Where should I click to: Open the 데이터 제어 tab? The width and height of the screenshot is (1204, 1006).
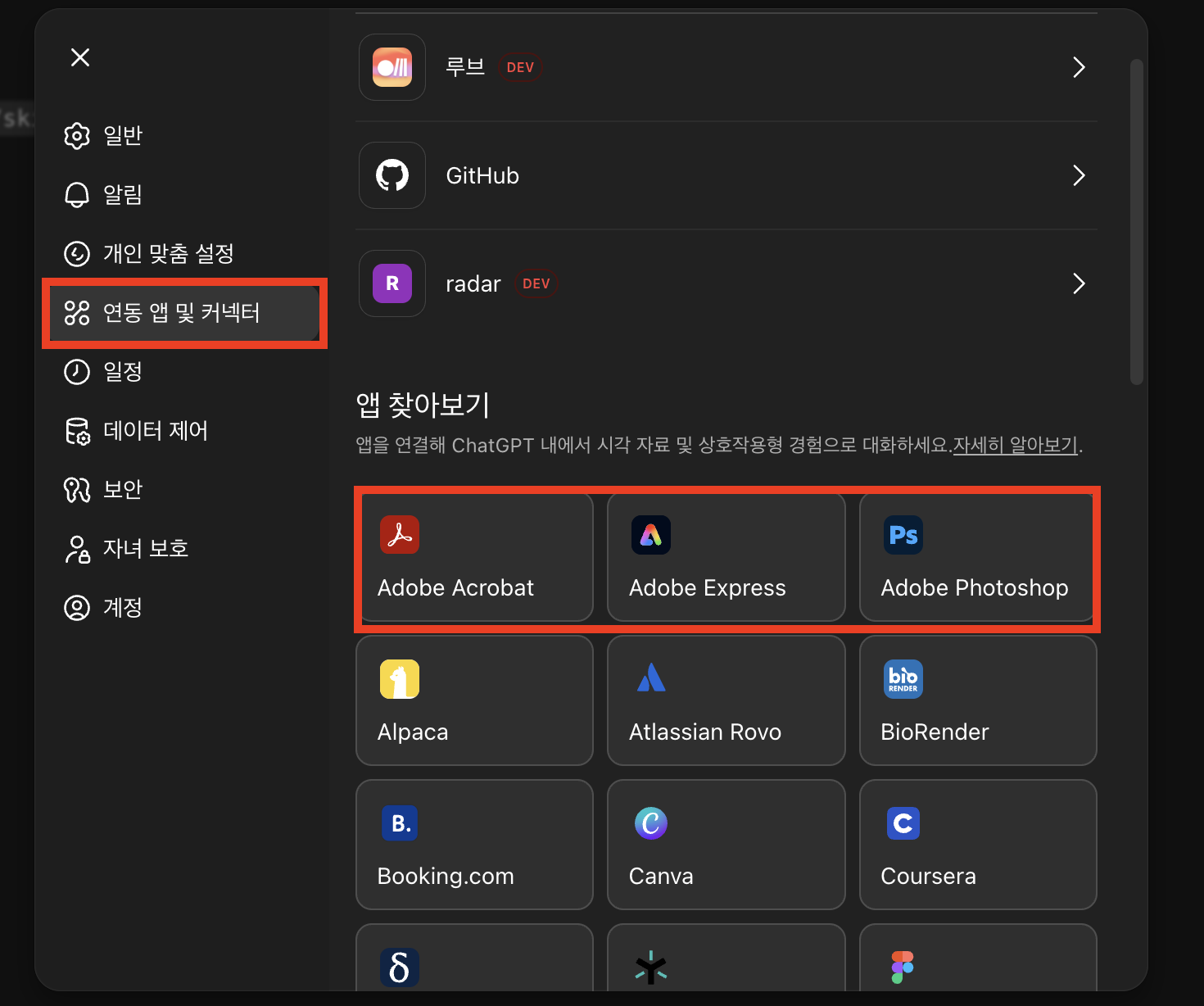click(x=184, y=431)
